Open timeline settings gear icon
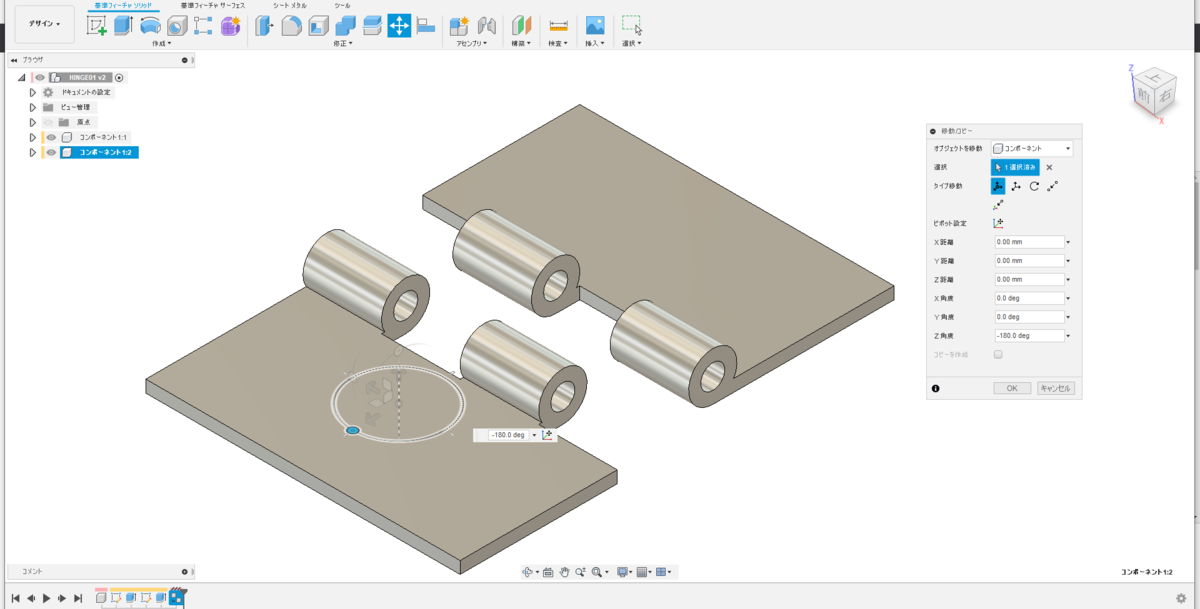 point(1182,597)
